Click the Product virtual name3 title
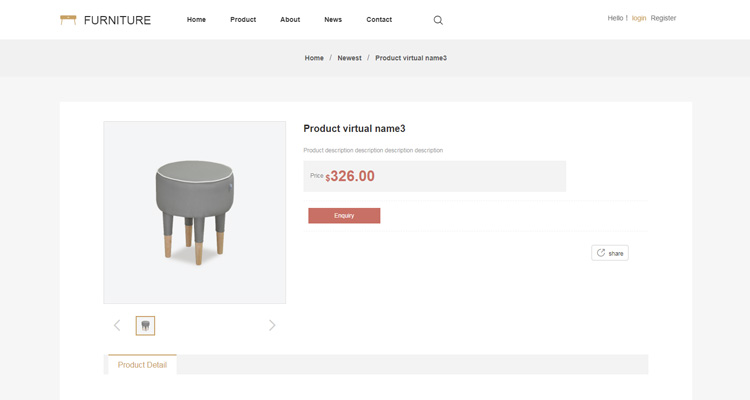Image resolution: width=750 pixels, height=400 pixels. coord(354,128)
